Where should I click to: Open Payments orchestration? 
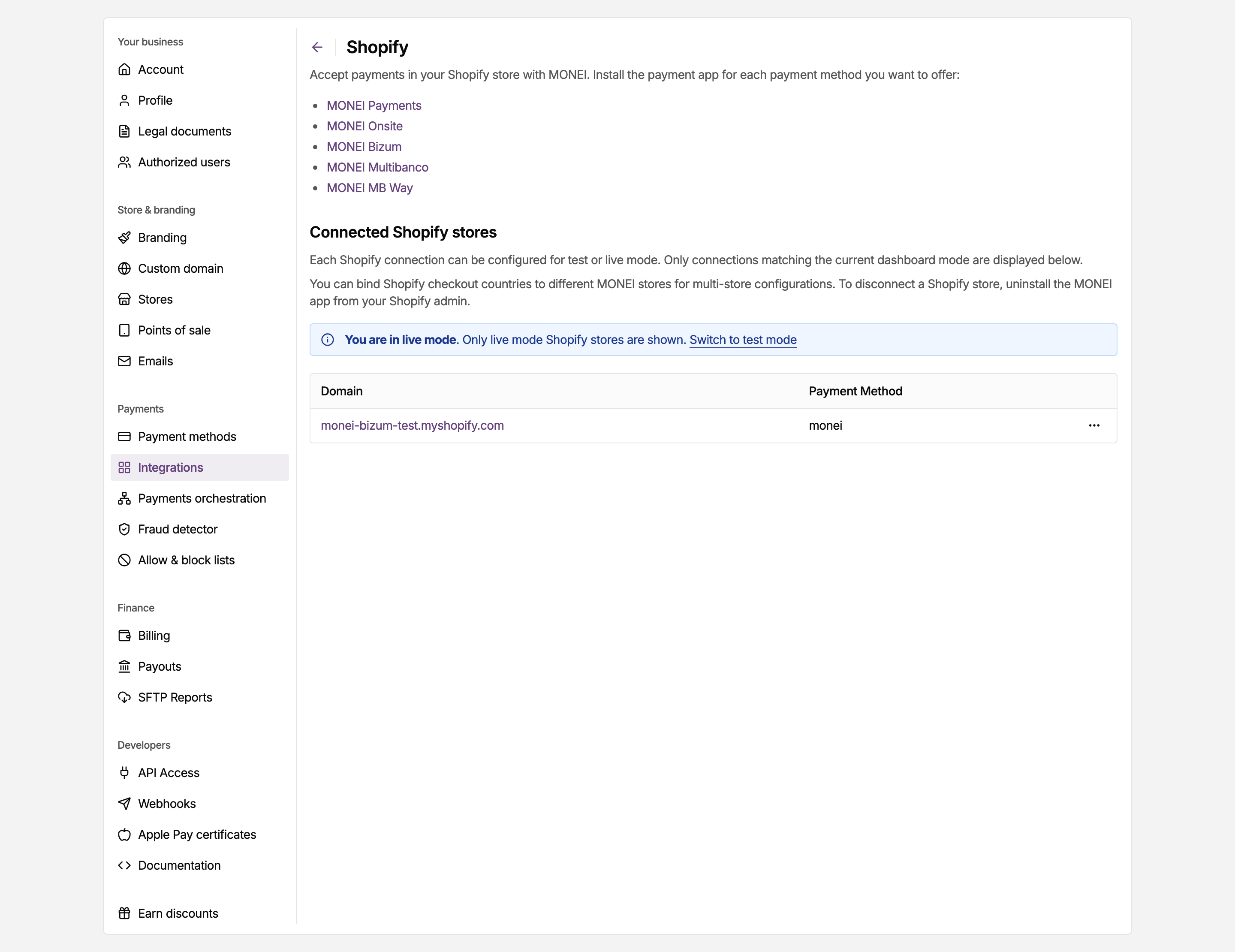tap(199, 498)
